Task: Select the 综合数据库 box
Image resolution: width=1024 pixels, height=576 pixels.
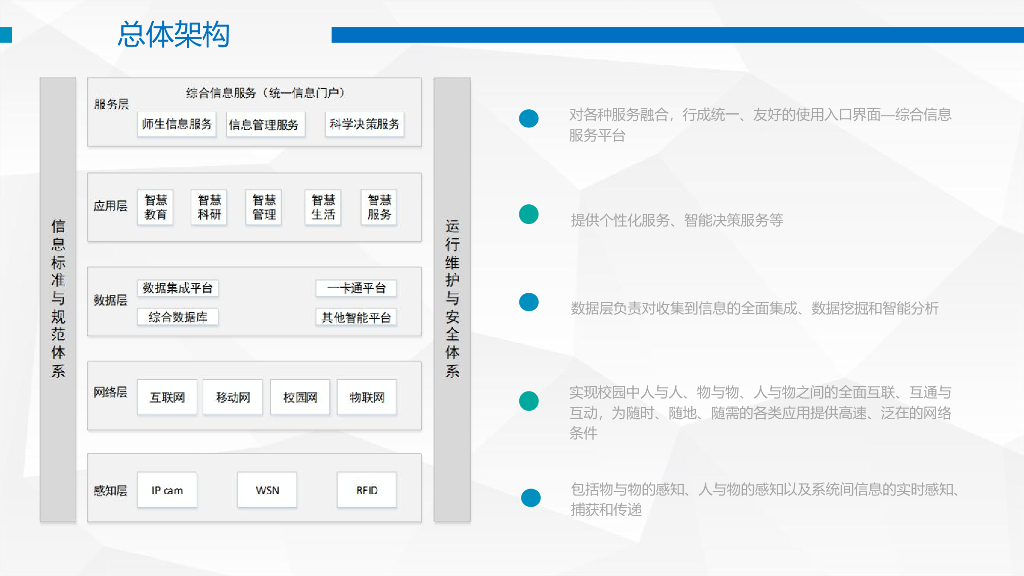Action: [177, 317]
